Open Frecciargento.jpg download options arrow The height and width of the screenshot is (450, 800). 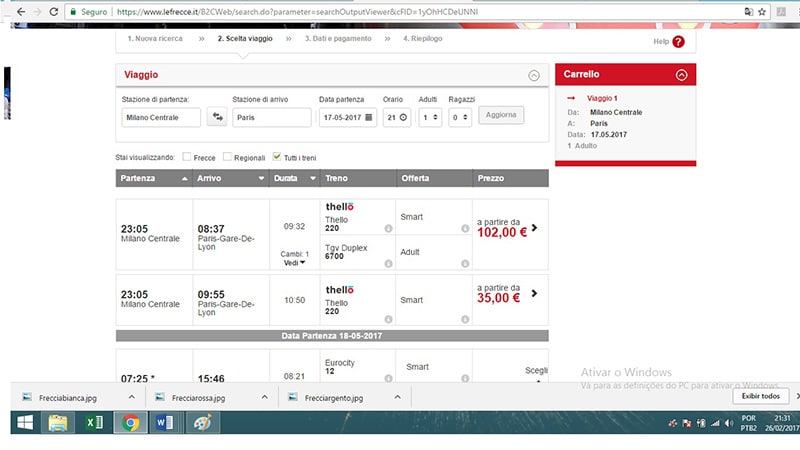point(397,397)
